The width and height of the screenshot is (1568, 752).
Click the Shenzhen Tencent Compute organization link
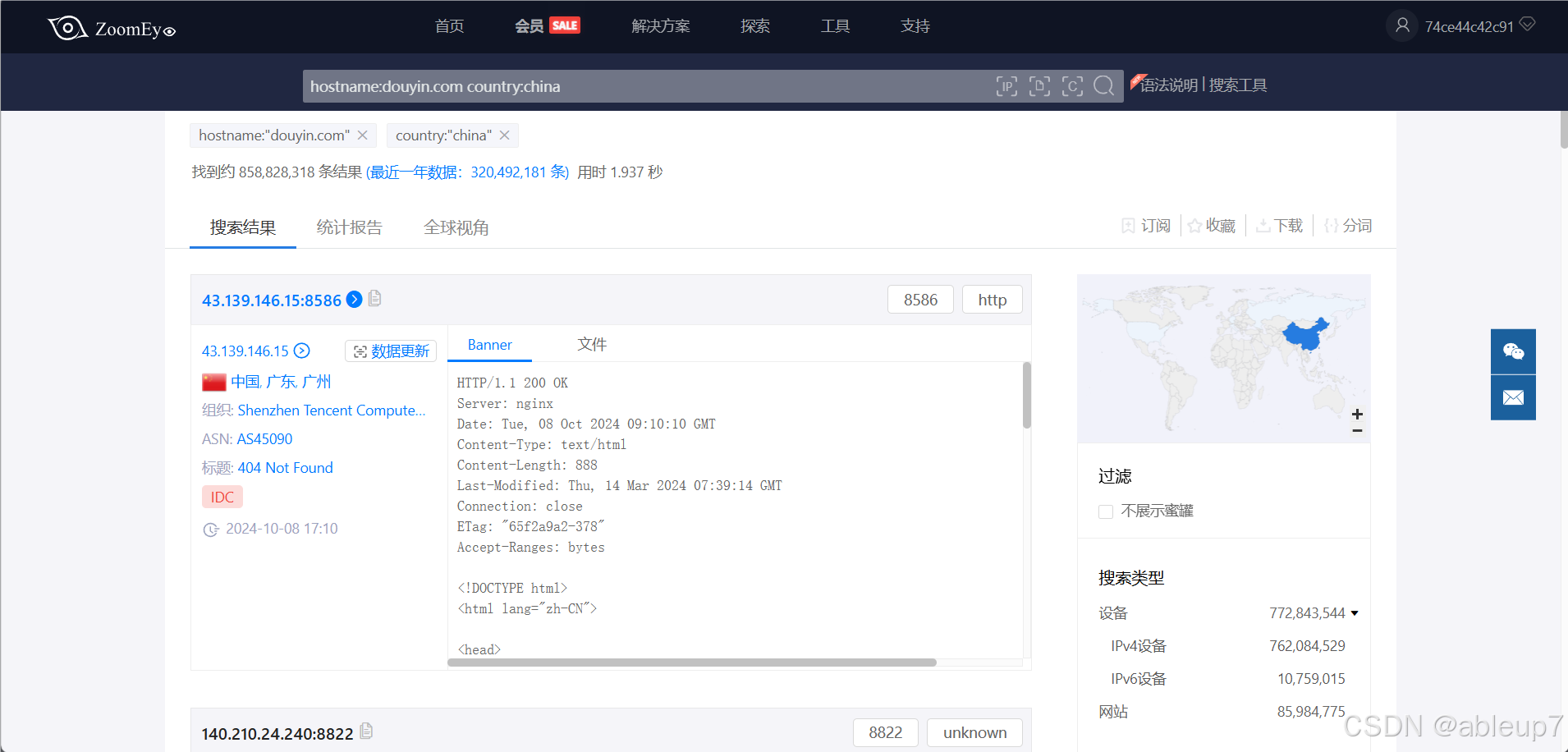coord(332,410)
